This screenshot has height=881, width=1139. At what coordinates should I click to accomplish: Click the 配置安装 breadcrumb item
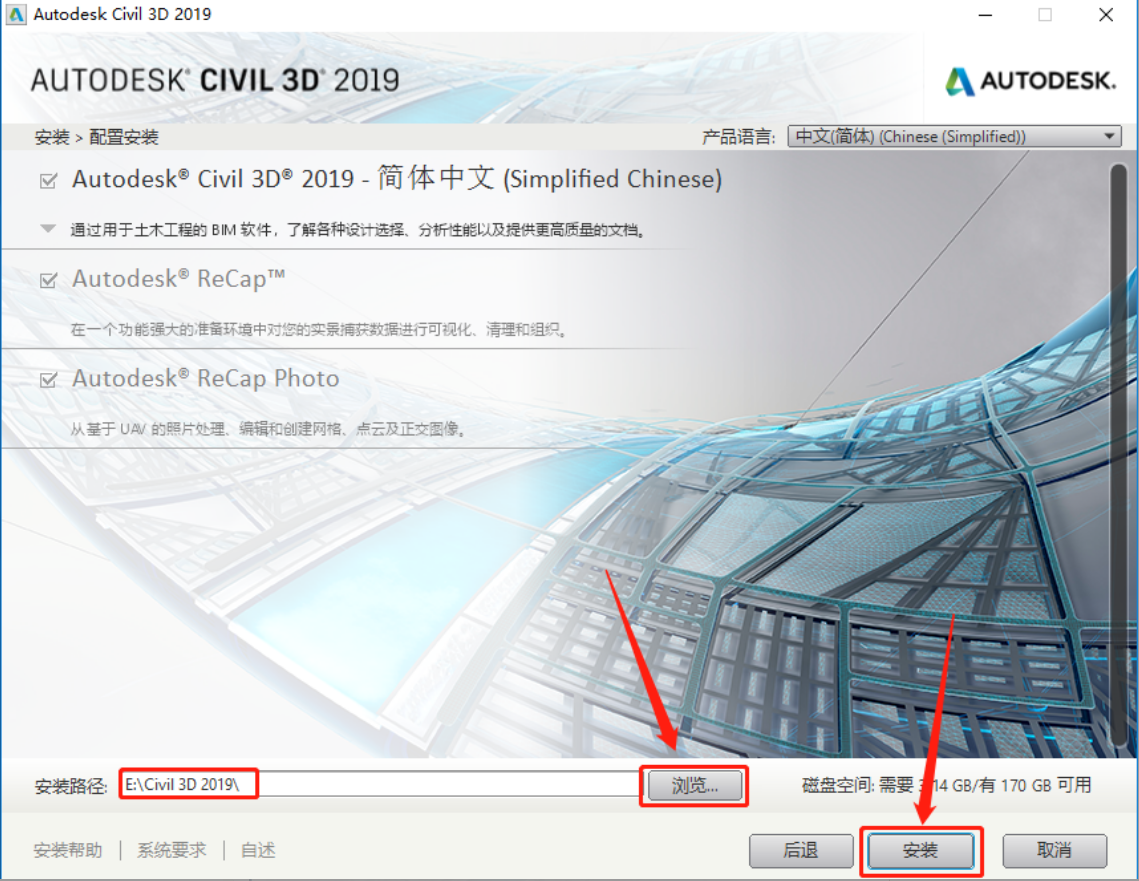(123, 137)
